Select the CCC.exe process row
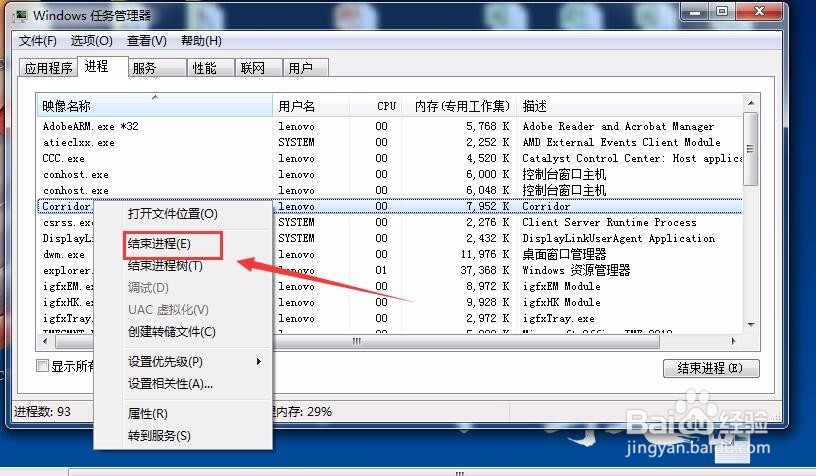The width and height of the screenshot is (816, 476). pyautogui.click(x=389, y=159)
